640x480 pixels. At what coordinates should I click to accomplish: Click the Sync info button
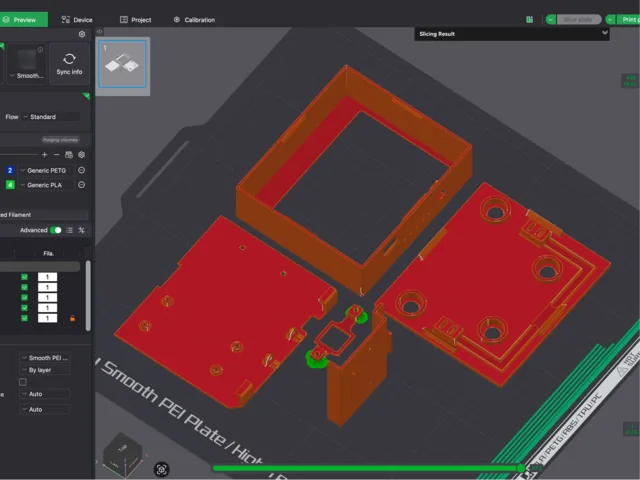69,64
